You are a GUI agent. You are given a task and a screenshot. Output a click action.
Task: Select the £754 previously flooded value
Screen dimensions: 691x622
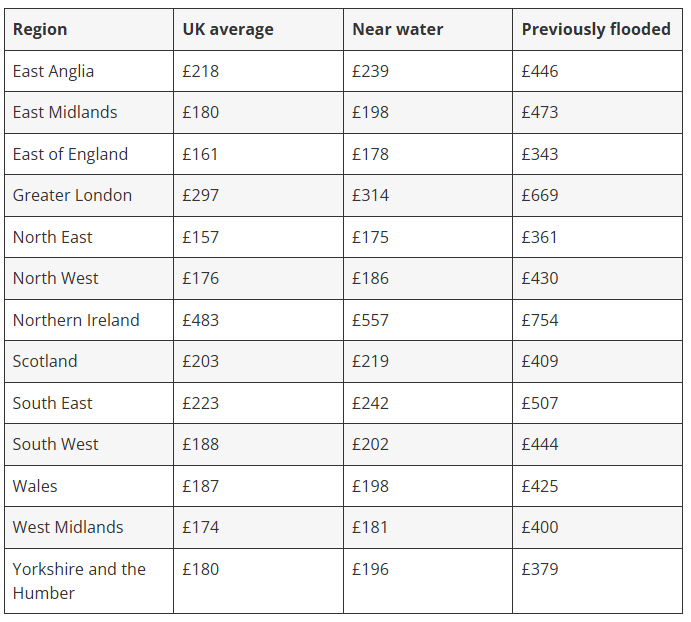click(540, 320)
